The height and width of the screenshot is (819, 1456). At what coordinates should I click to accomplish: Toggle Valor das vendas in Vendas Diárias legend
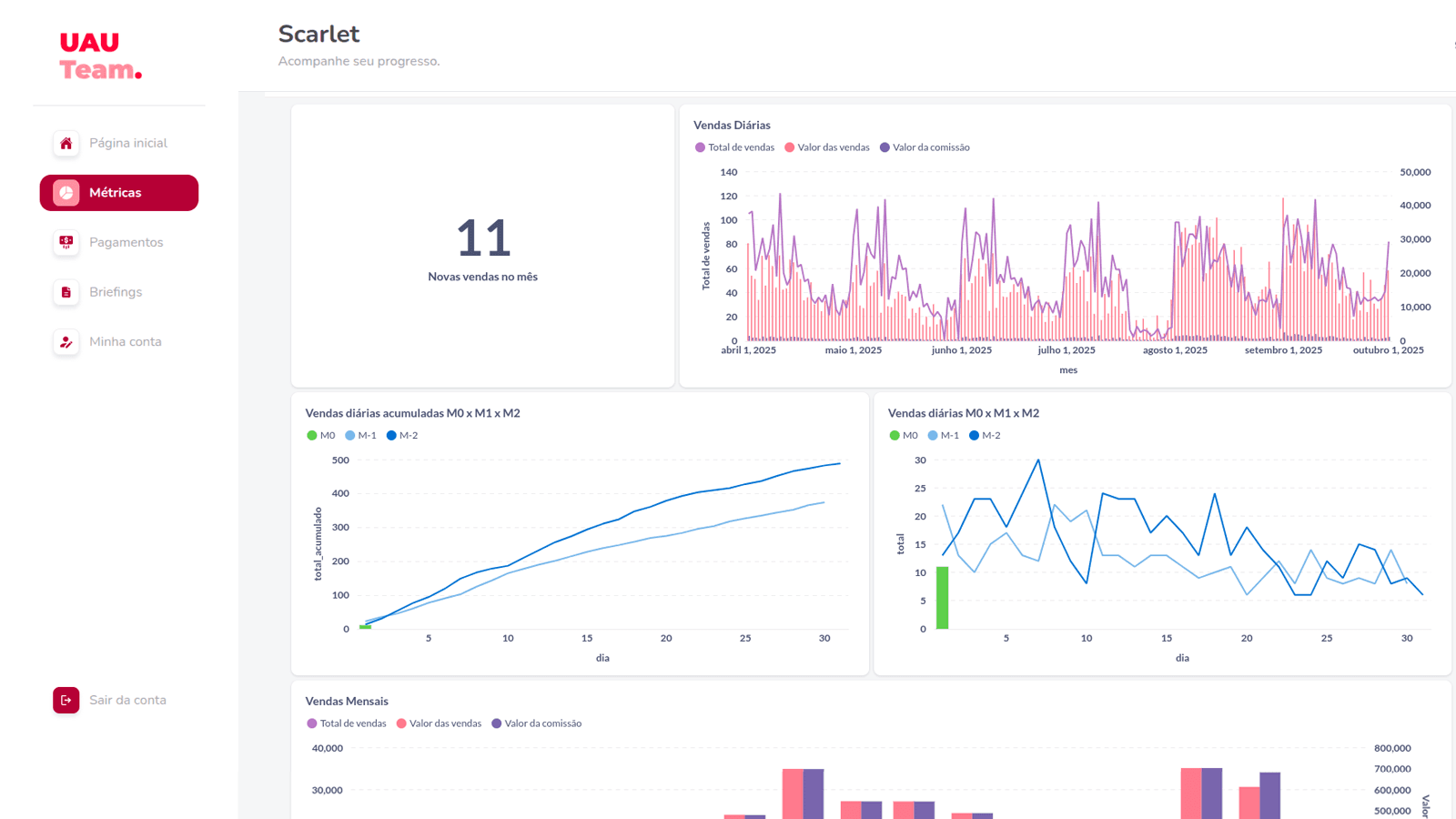827,147
